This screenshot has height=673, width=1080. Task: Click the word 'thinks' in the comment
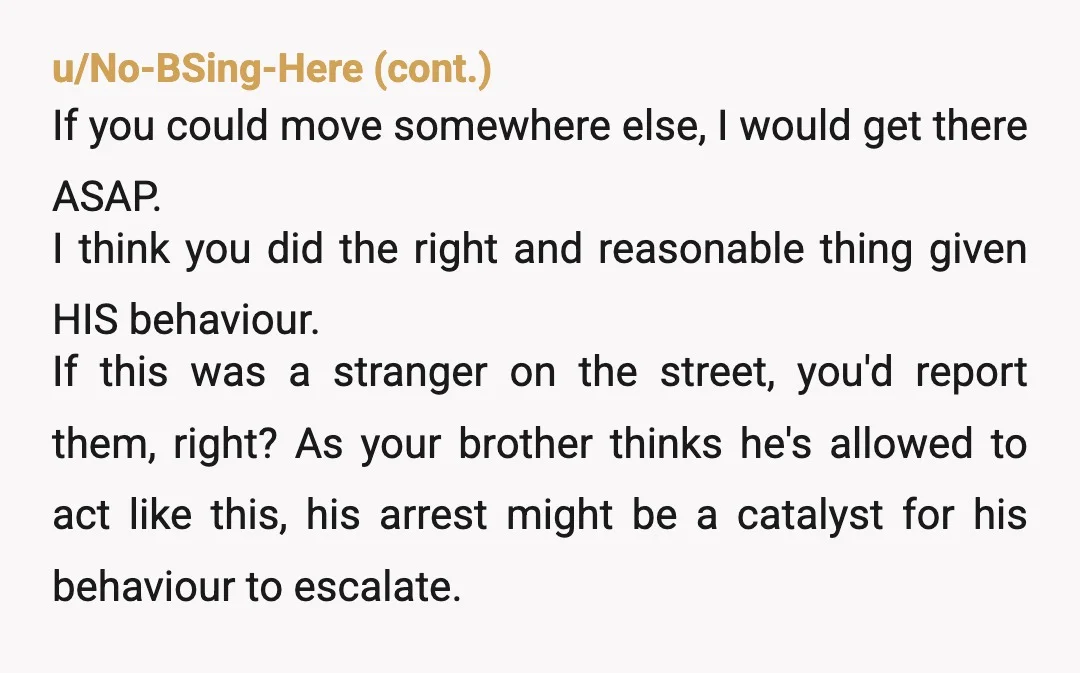666,444
